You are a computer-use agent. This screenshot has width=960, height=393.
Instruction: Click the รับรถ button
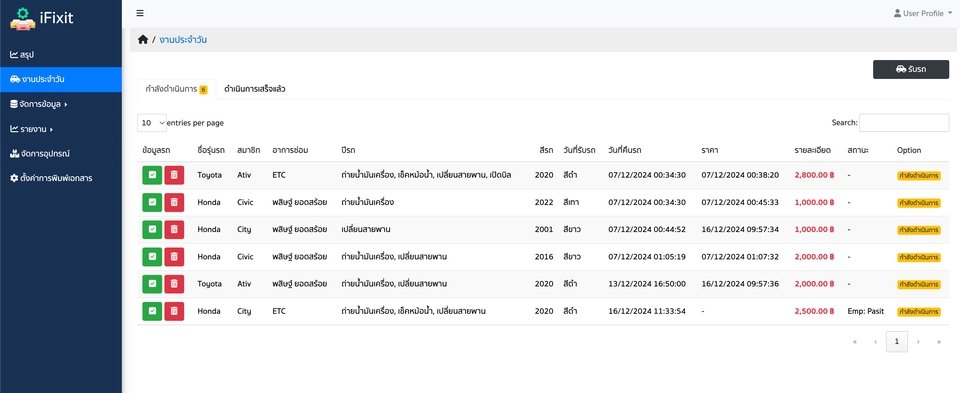[911, 69]
